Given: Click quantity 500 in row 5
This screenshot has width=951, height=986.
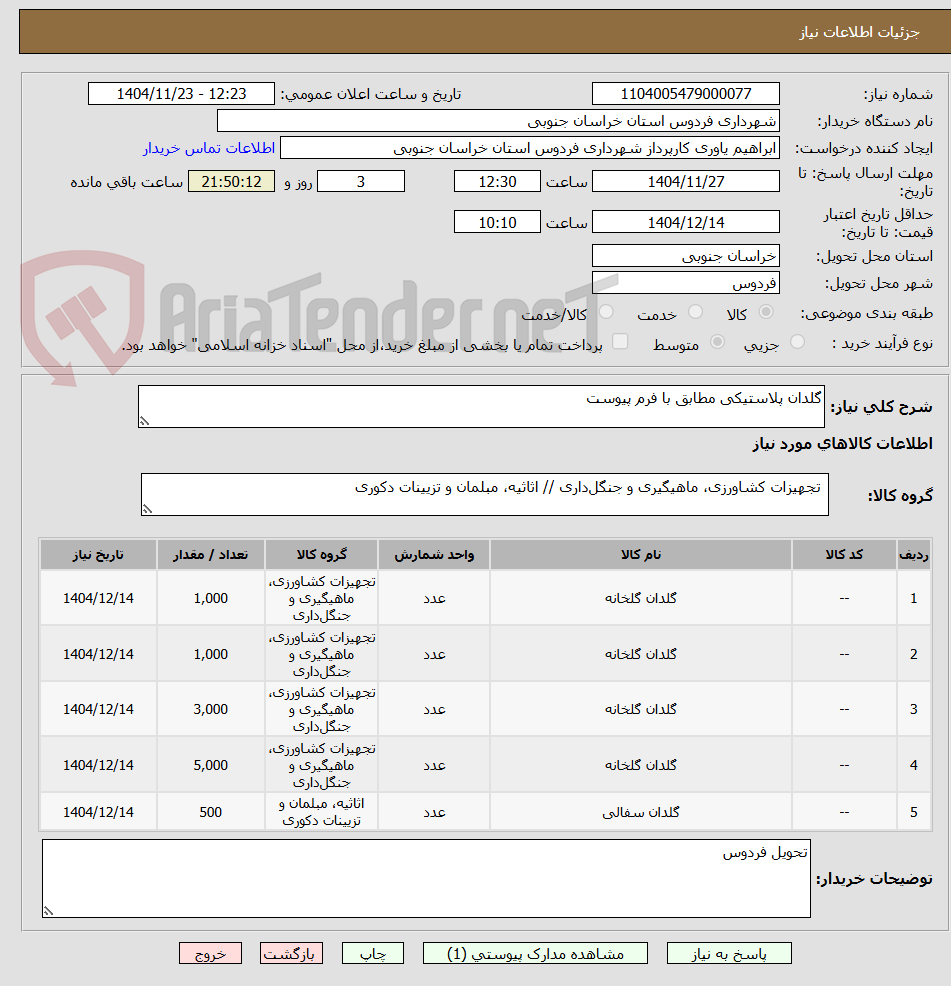Looking at the screenshot, I should click(x=211, y=812).
